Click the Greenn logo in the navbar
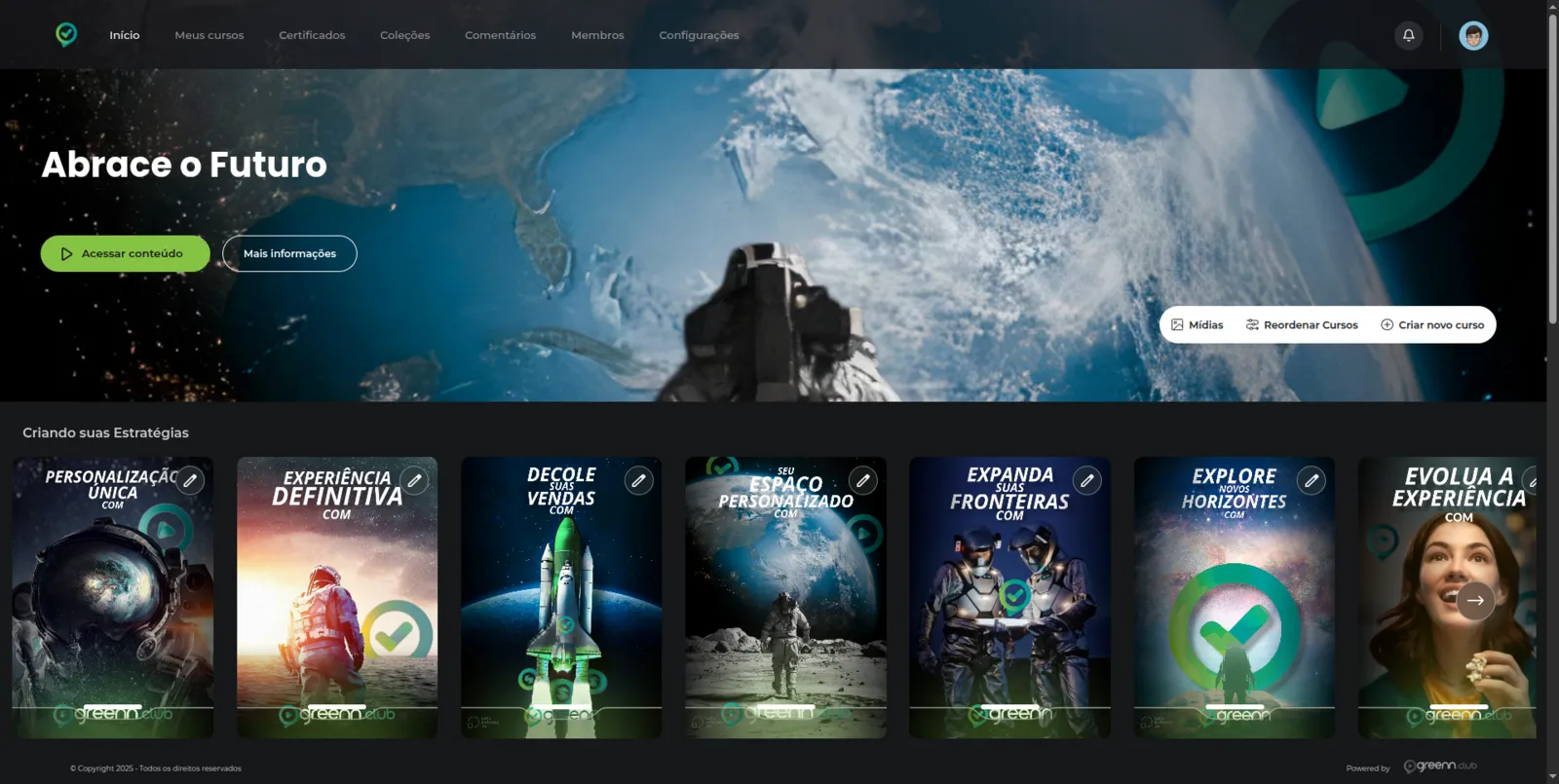This screenshot has width=1559, height=784. coord(66,35)
